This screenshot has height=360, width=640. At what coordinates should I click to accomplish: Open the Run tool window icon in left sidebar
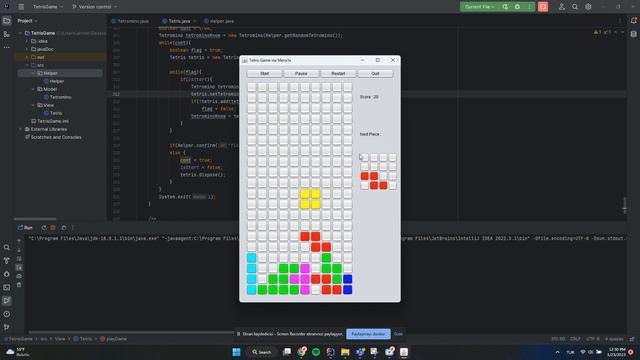7,301
